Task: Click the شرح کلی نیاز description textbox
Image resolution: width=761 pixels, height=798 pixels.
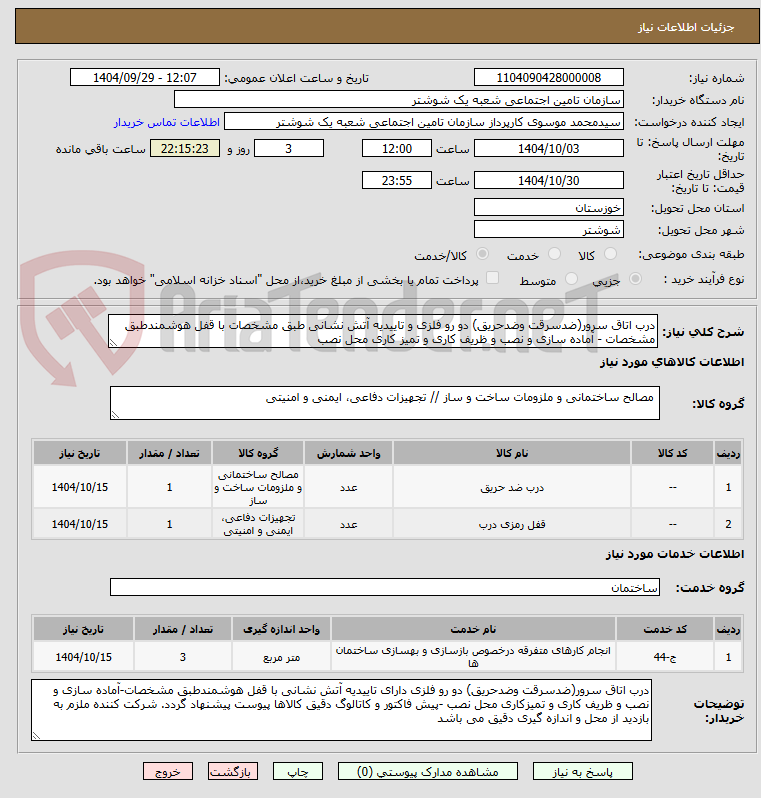Action: click(383, 331)
